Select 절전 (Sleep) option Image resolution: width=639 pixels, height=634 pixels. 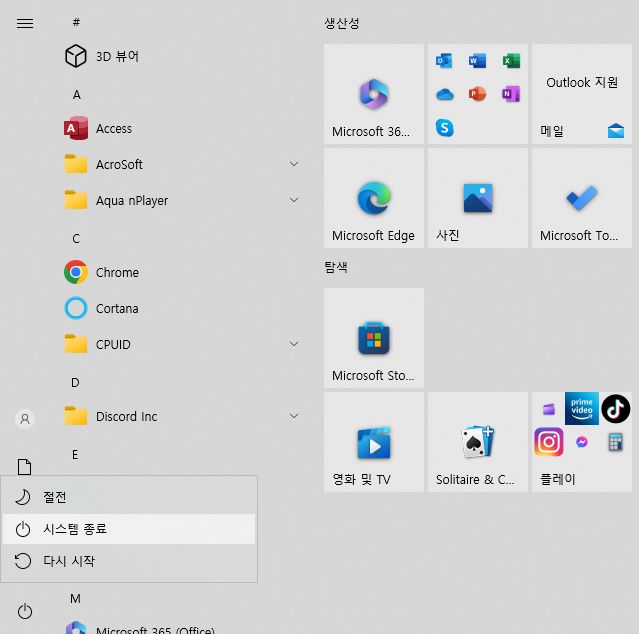point(129,497)
